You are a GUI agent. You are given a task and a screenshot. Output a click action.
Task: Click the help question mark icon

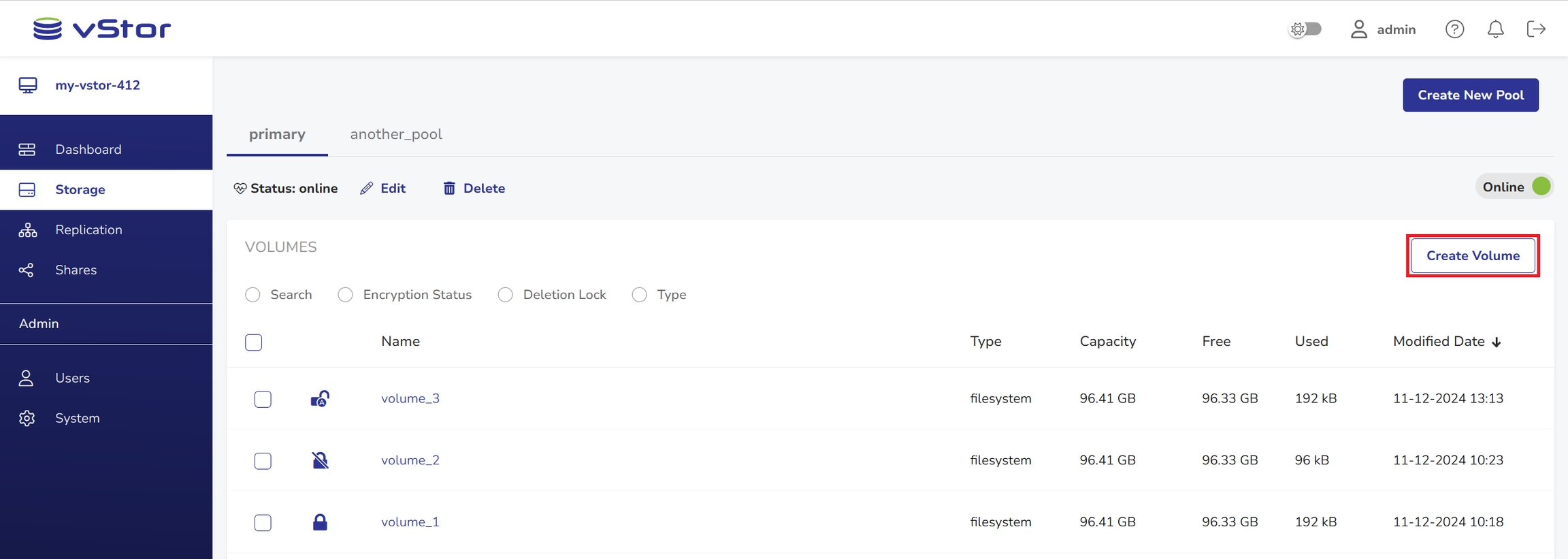[1454, 29]
